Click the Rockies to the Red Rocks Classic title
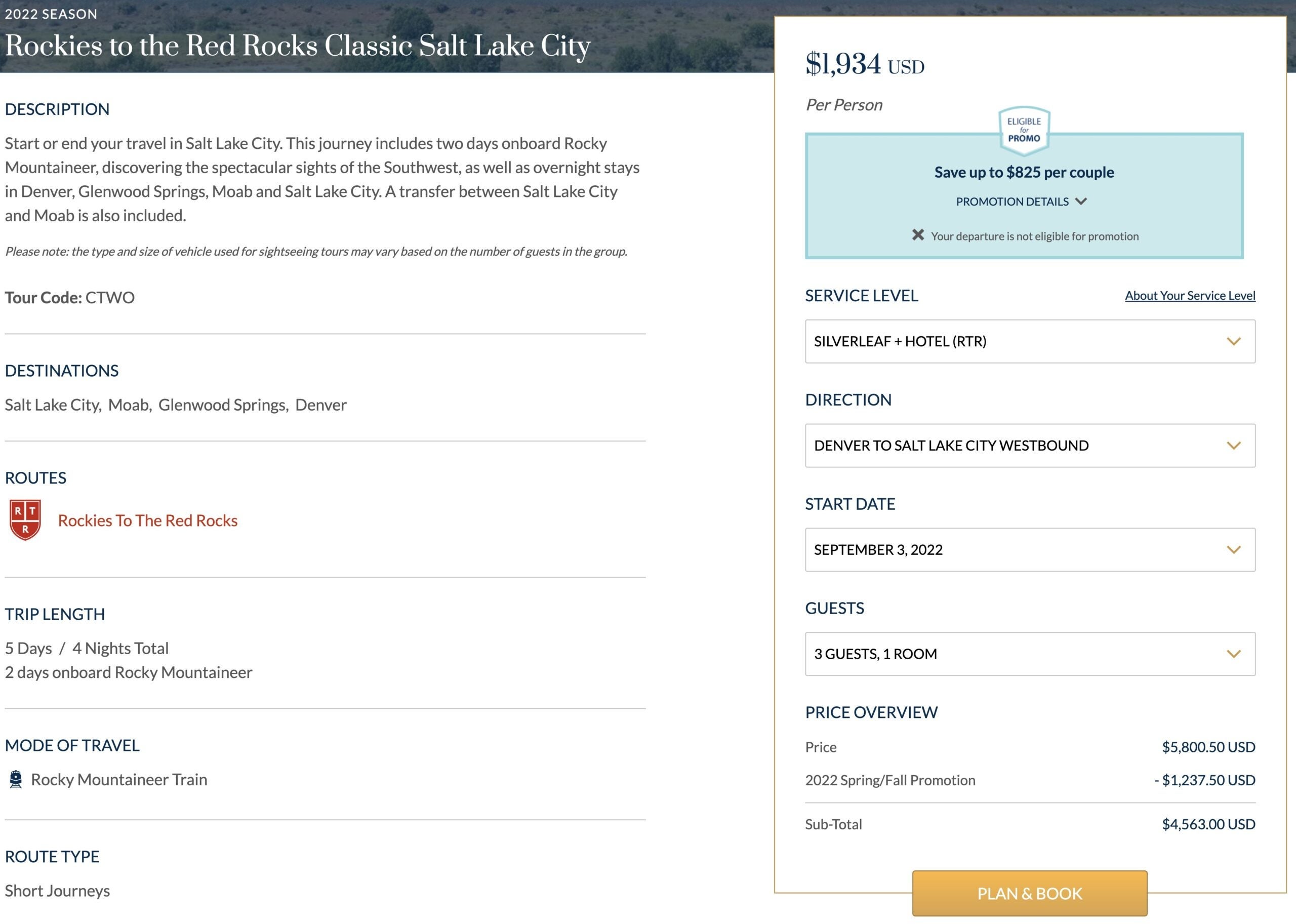 coord(297,46)
